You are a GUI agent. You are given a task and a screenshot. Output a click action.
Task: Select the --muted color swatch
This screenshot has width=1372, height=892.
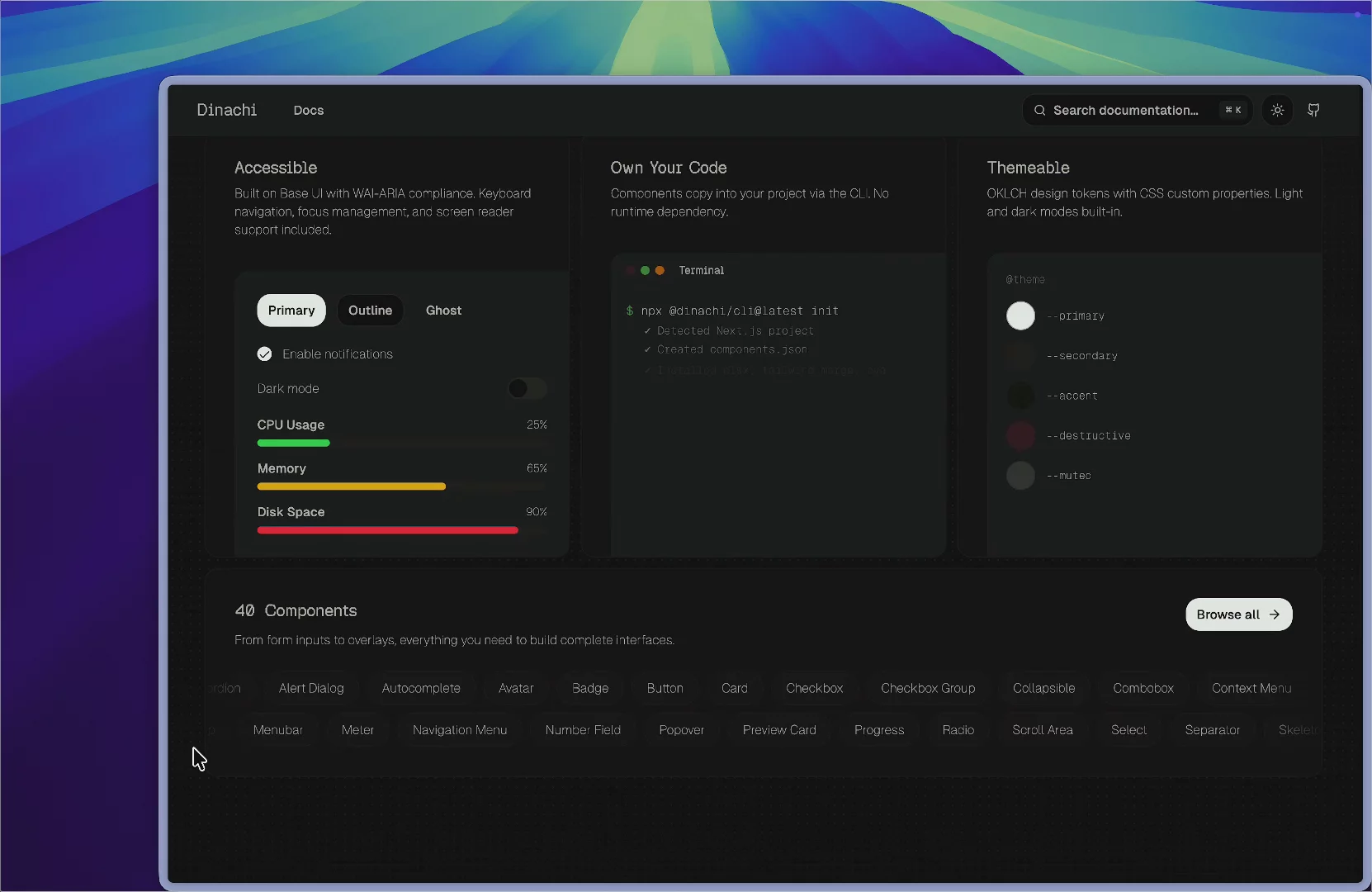click(x=1020, y=475)
